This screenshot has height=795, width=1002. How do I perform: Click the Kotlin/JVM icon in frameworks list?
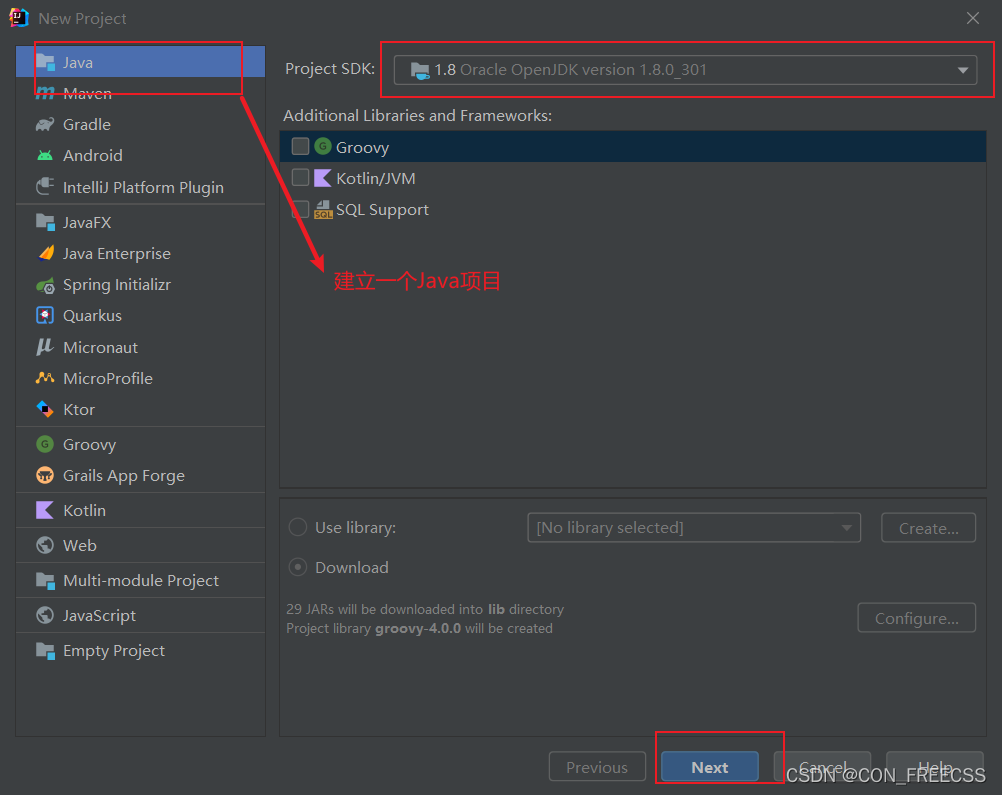[x=323, y=178]
